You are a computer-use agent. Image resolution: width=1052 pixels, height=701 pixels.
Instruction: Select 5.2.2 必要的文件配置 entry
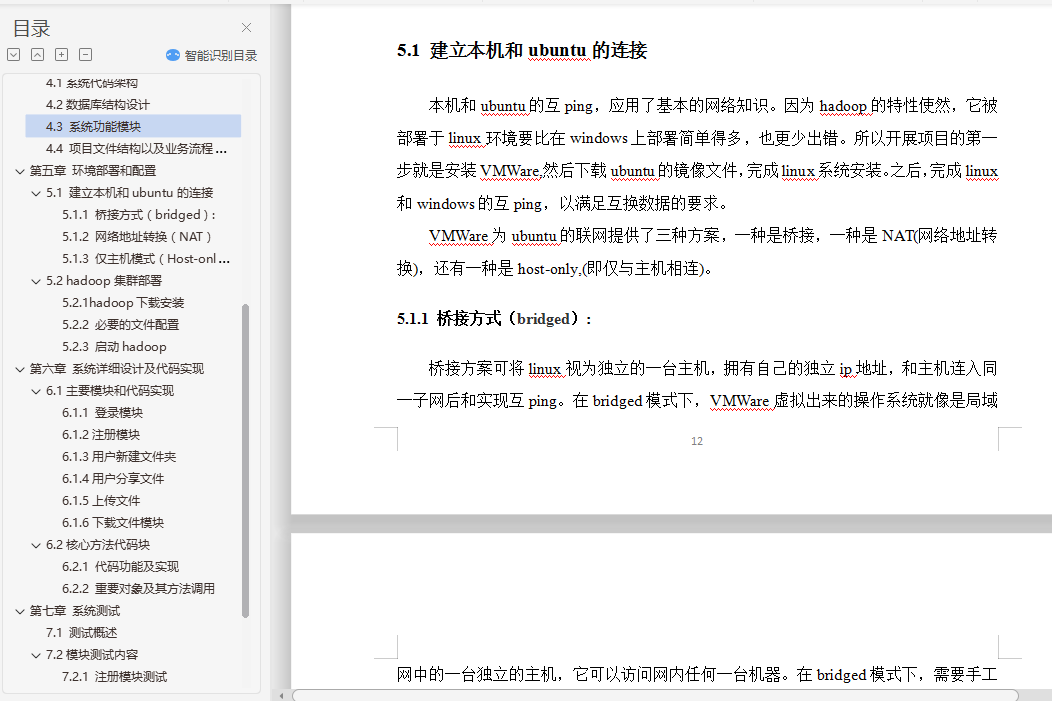[121, 325]
